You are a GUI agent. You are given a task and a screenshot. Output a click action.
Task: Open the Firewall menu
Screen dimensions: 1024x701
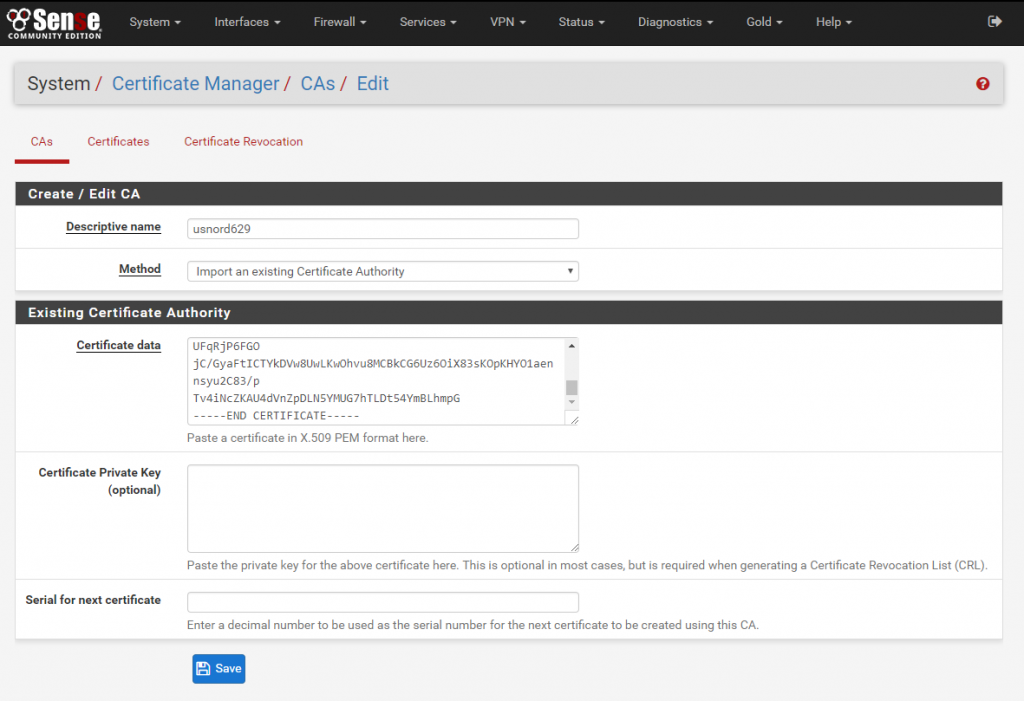(x=339, y=22)
